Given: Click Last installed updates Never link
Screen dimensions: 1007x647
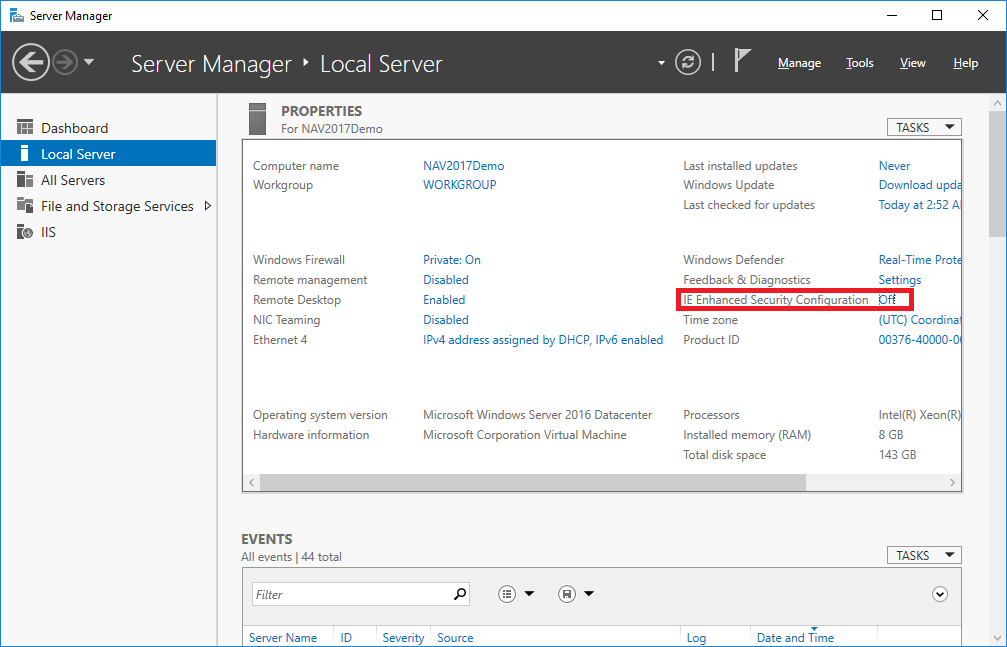Looking at the screenshot, I should tap(894, 166).
